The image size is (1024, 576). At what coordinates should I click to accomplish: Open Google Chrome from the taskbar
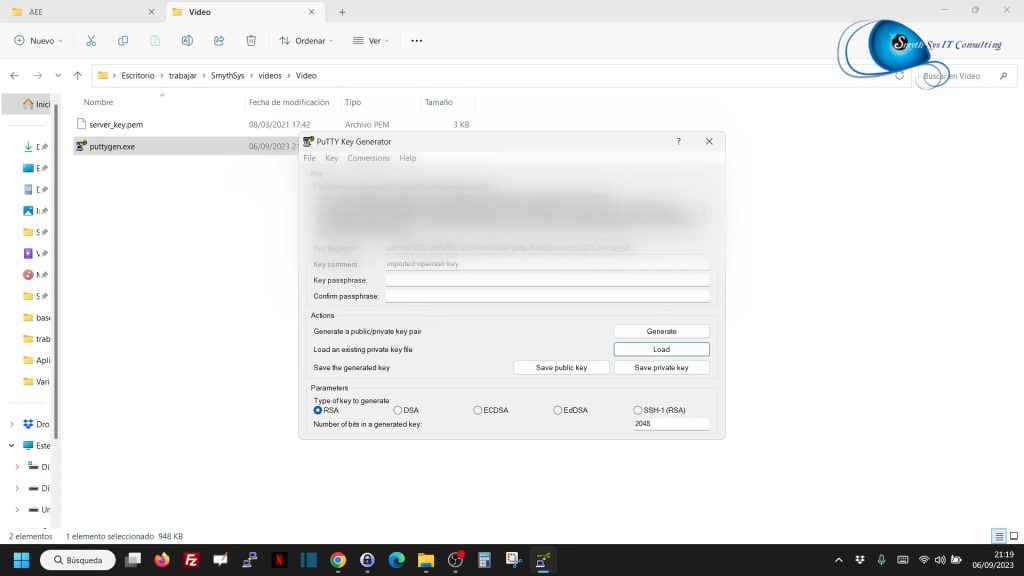338,560
